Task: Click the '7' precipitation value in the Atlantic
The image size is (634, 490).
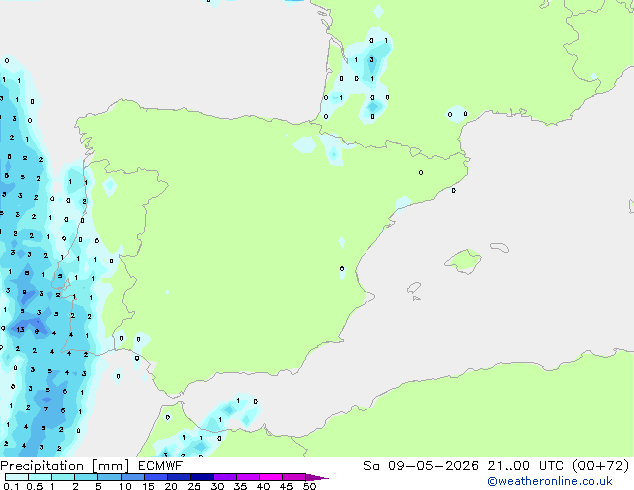Action: [x=46, y=409]
